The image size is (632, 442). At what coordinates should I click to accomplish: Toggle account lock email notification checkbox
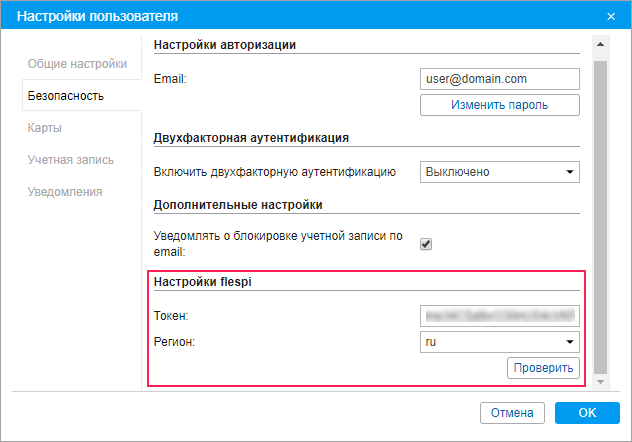426,243
